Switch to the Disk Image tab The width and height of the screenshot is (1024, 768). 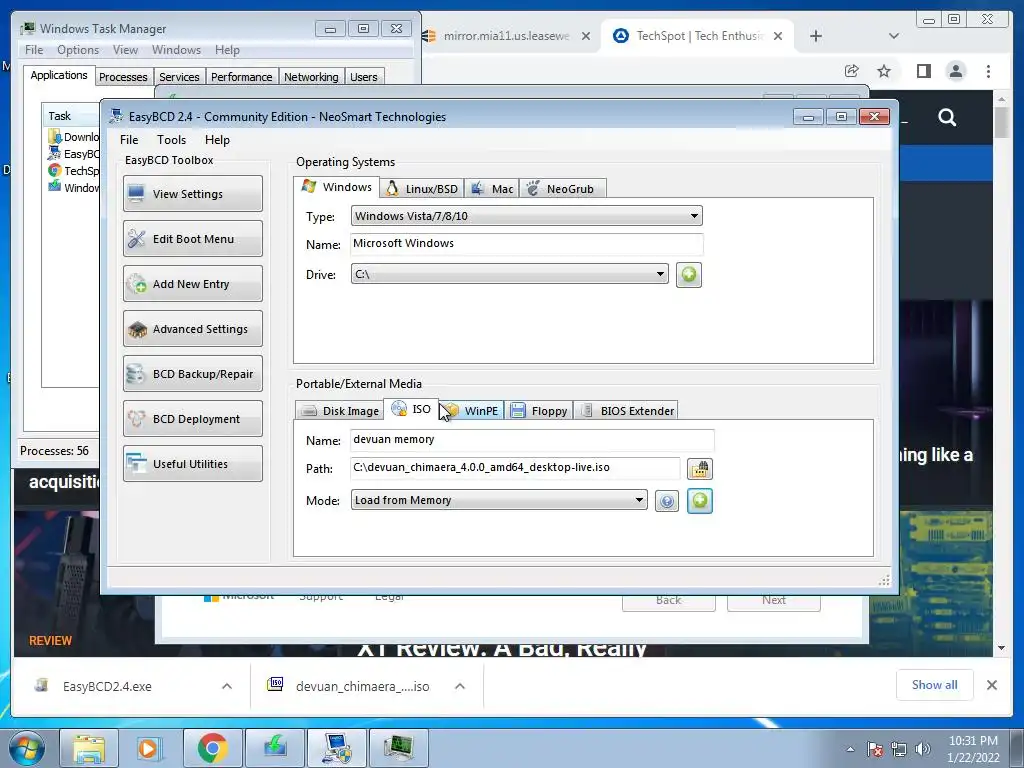[x=340, y=411]
